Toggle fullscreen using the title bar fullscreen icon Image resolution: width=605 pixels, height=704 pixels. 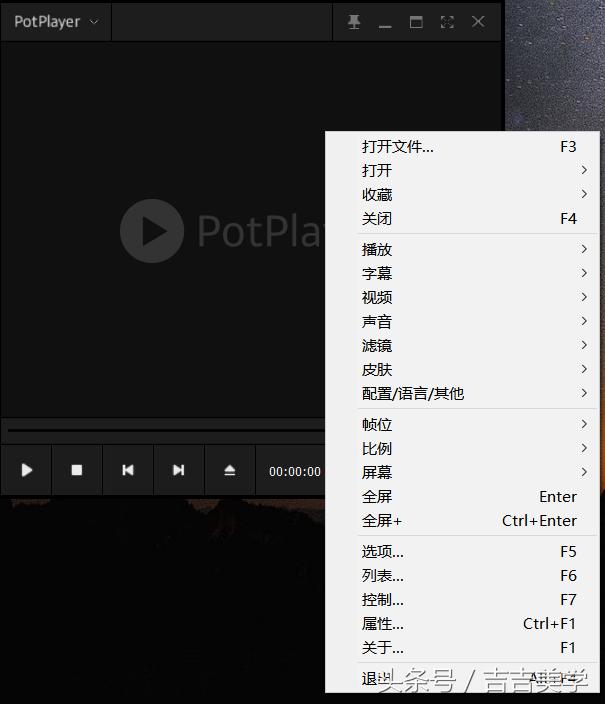tap(447, 22)
